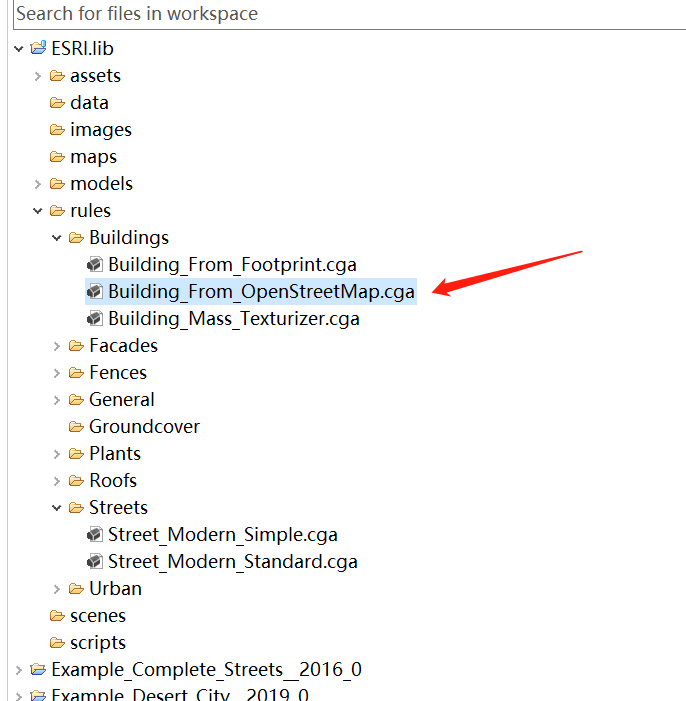Select Building_From_OpenStreetMap.cga file name
686x701 pixels.
(261, 291)
